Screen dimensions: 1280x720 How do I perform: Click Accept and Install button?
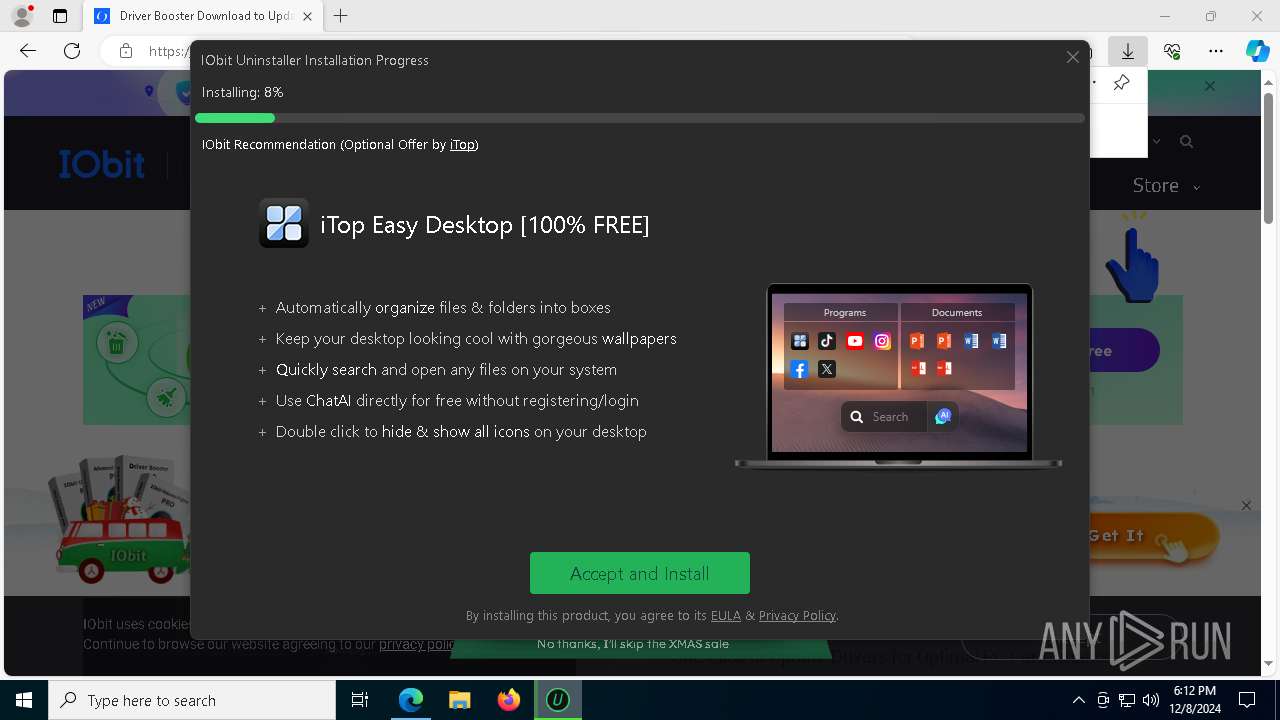point(640,573)
